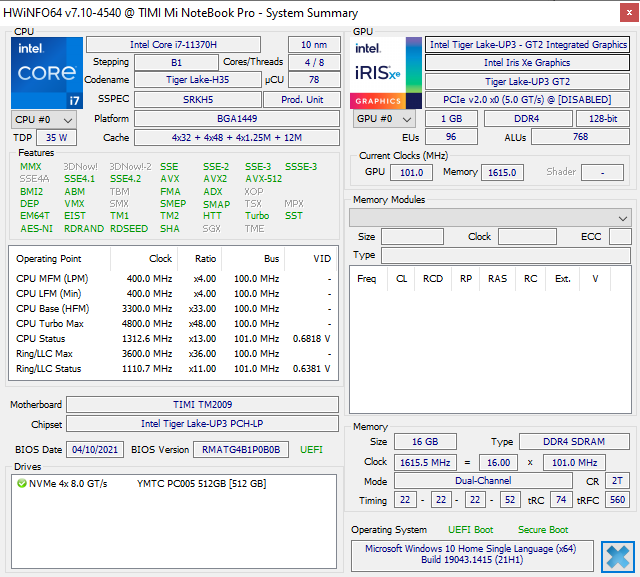Click the Clock column header
640x577 pixels.
[144, 259]
